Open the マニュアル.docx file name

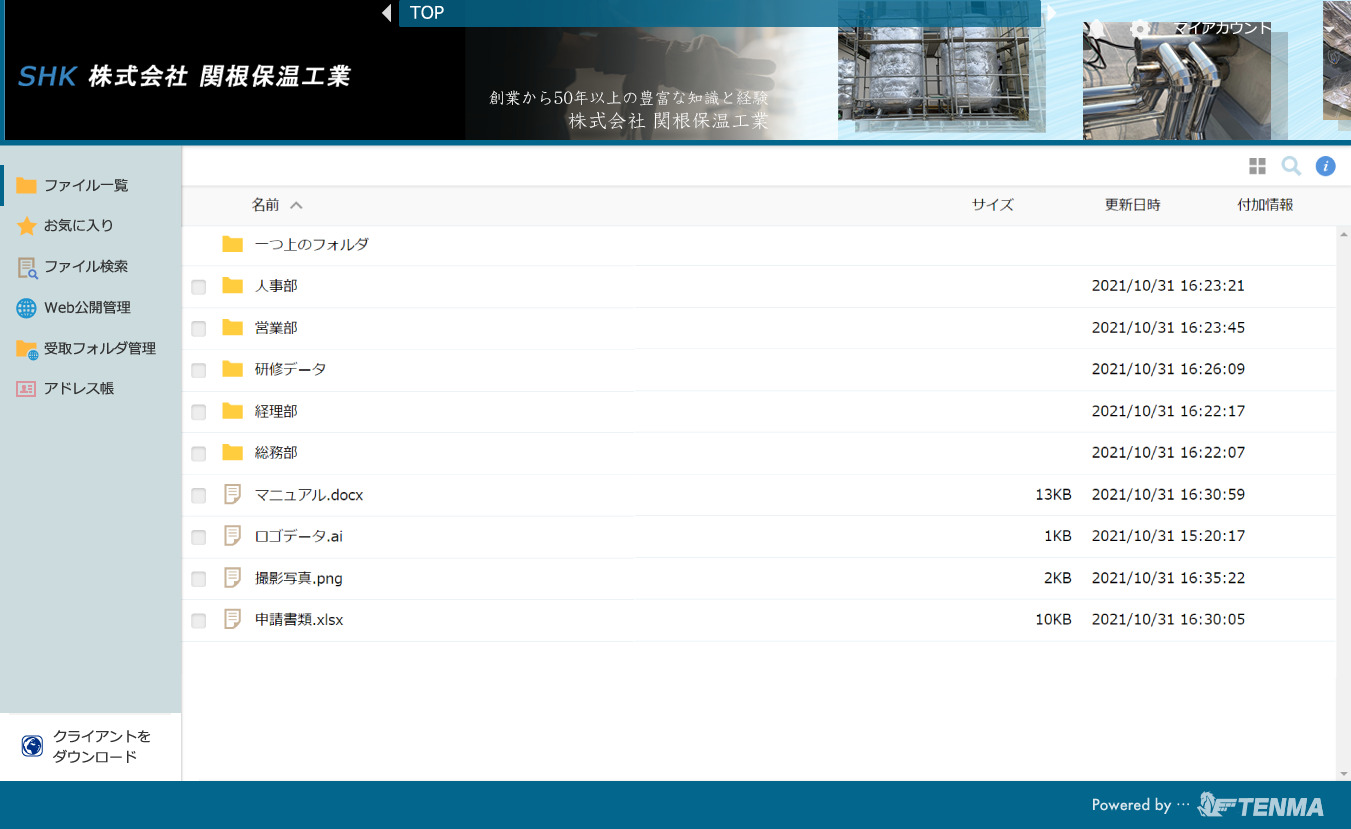(309, 494)
